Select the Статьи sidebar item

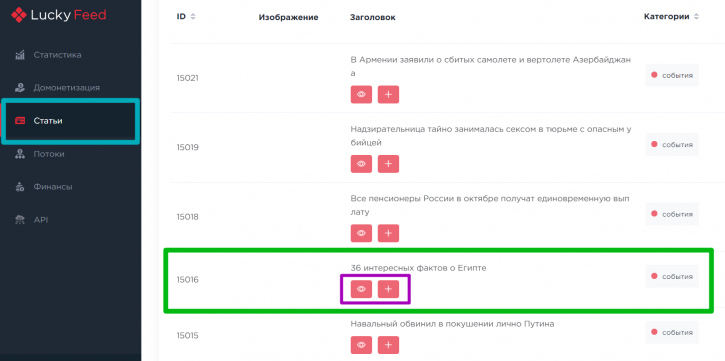pyautogui.click(x=69, y=121)
